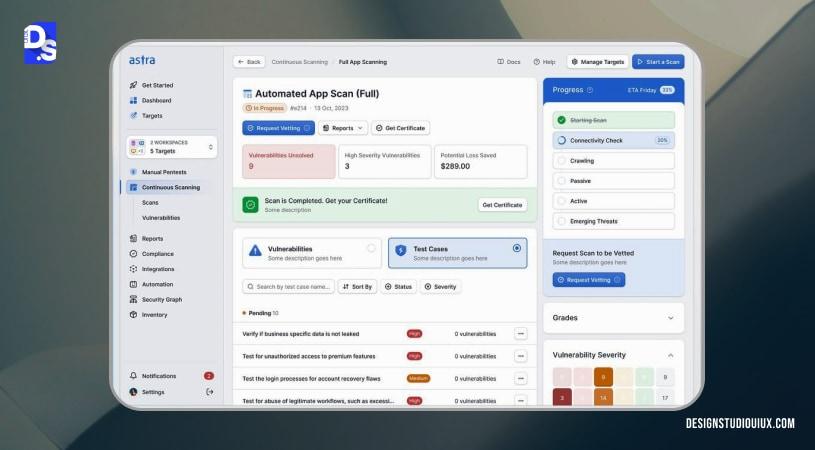Click the Vulnerabilities warning triangle icon
This screenshot has height=450, width=815.
(x=255, y=251)
